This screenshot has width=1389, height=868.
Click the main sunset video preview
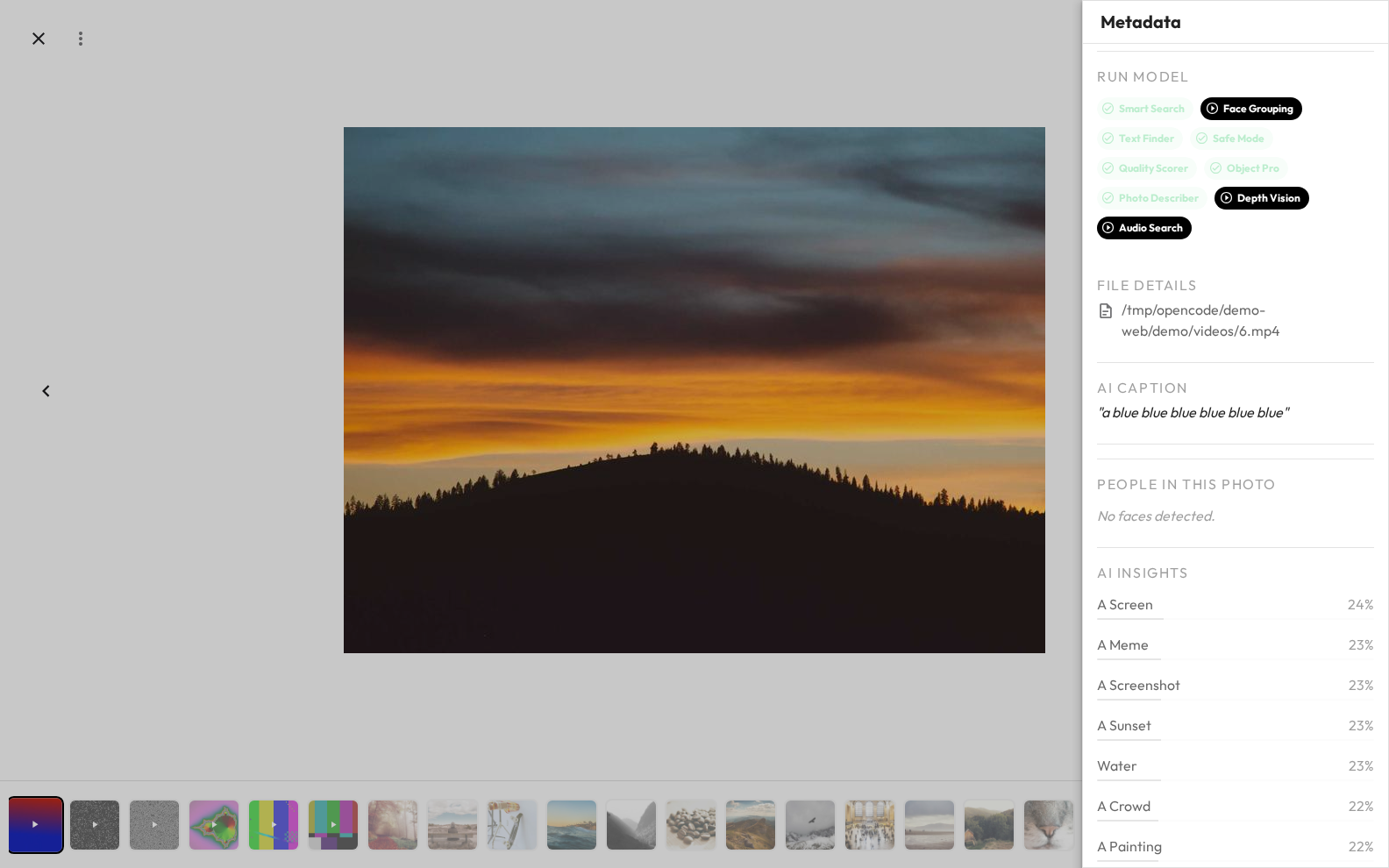(694, 390)
